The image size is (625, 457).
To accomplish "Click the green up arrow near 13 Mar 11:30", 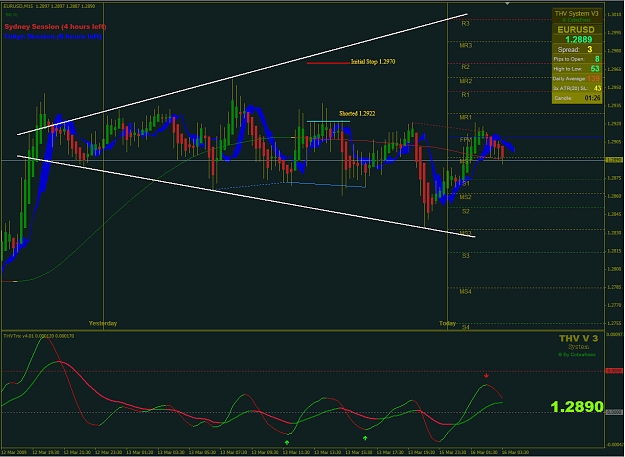I will click(x=287, y=442).
